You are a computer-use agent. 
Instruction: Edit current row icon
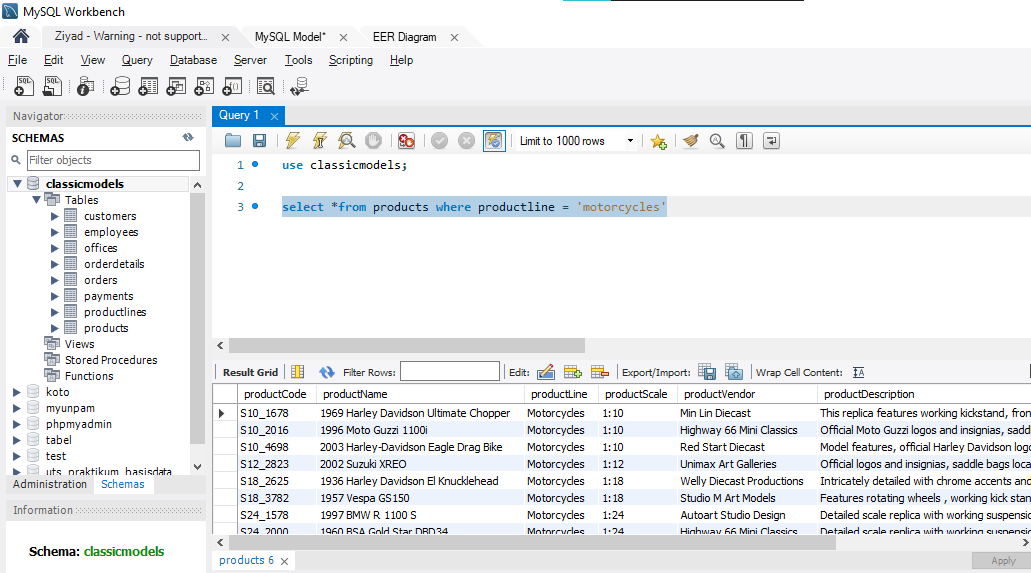tap(546, 372)
